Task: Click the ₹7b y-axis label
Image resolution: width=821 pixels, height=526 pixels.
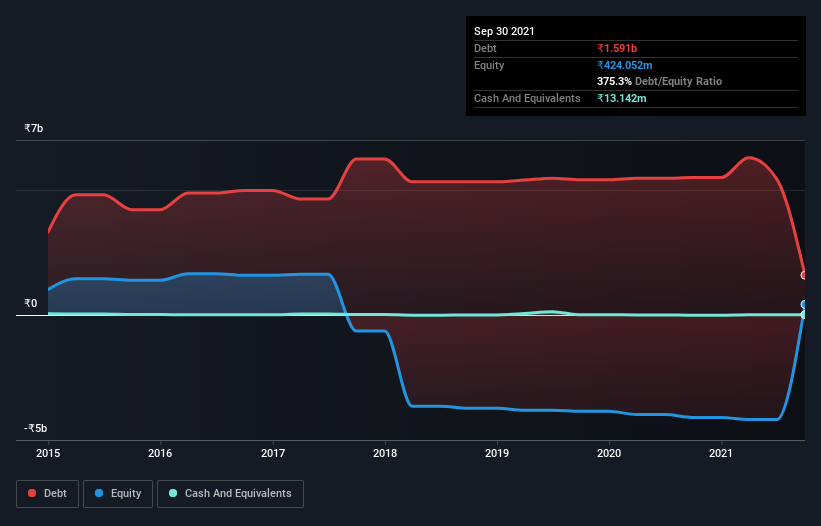Action: [x=34, y=128]
